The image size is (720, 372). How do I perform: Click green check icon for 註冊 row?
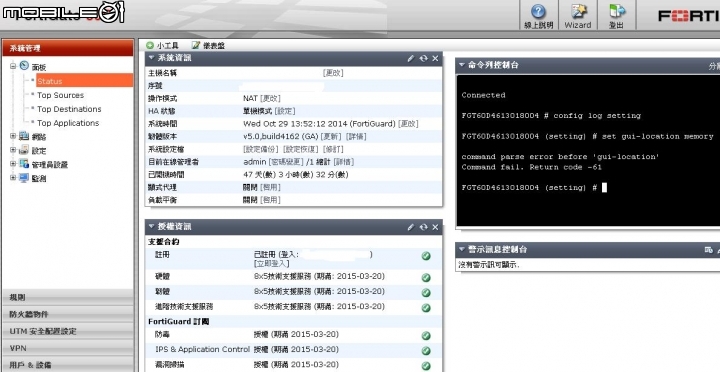(x=426, y=256)
